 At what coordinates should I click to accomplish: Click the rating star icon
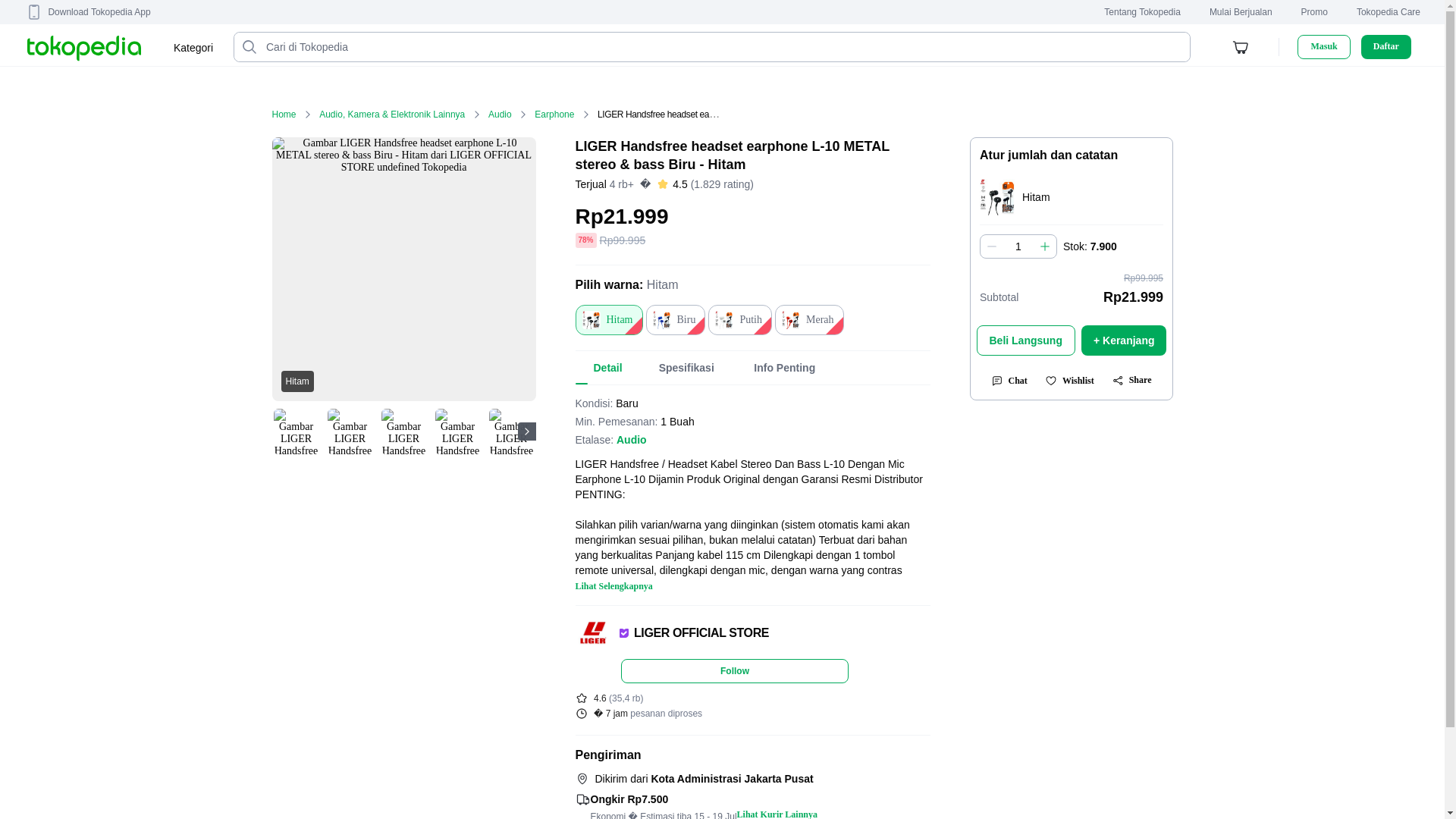(663, 184)
